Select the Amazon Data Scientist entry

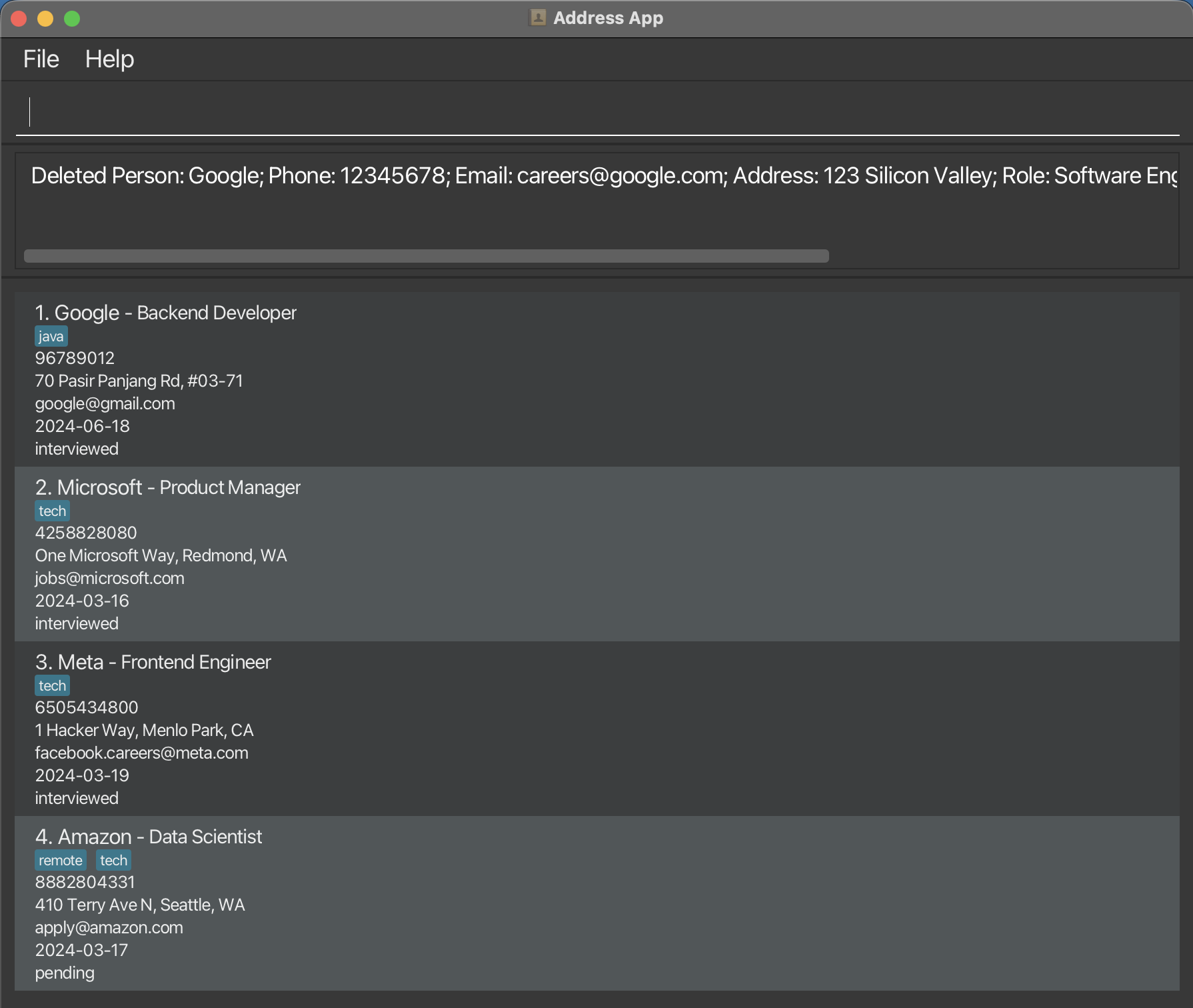point(596,903)
